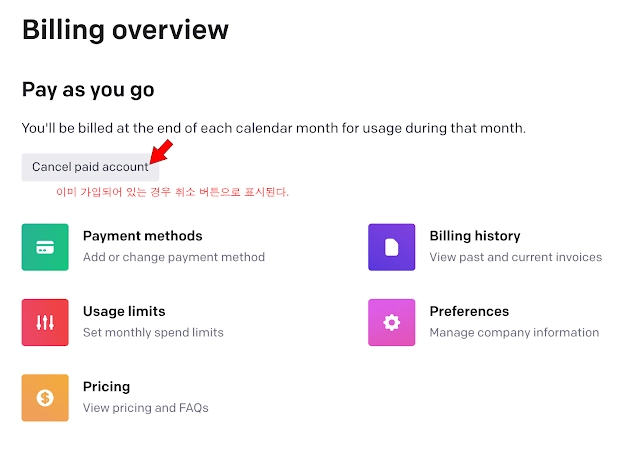Click 'Add or change payment method' text

pos(174,257)
